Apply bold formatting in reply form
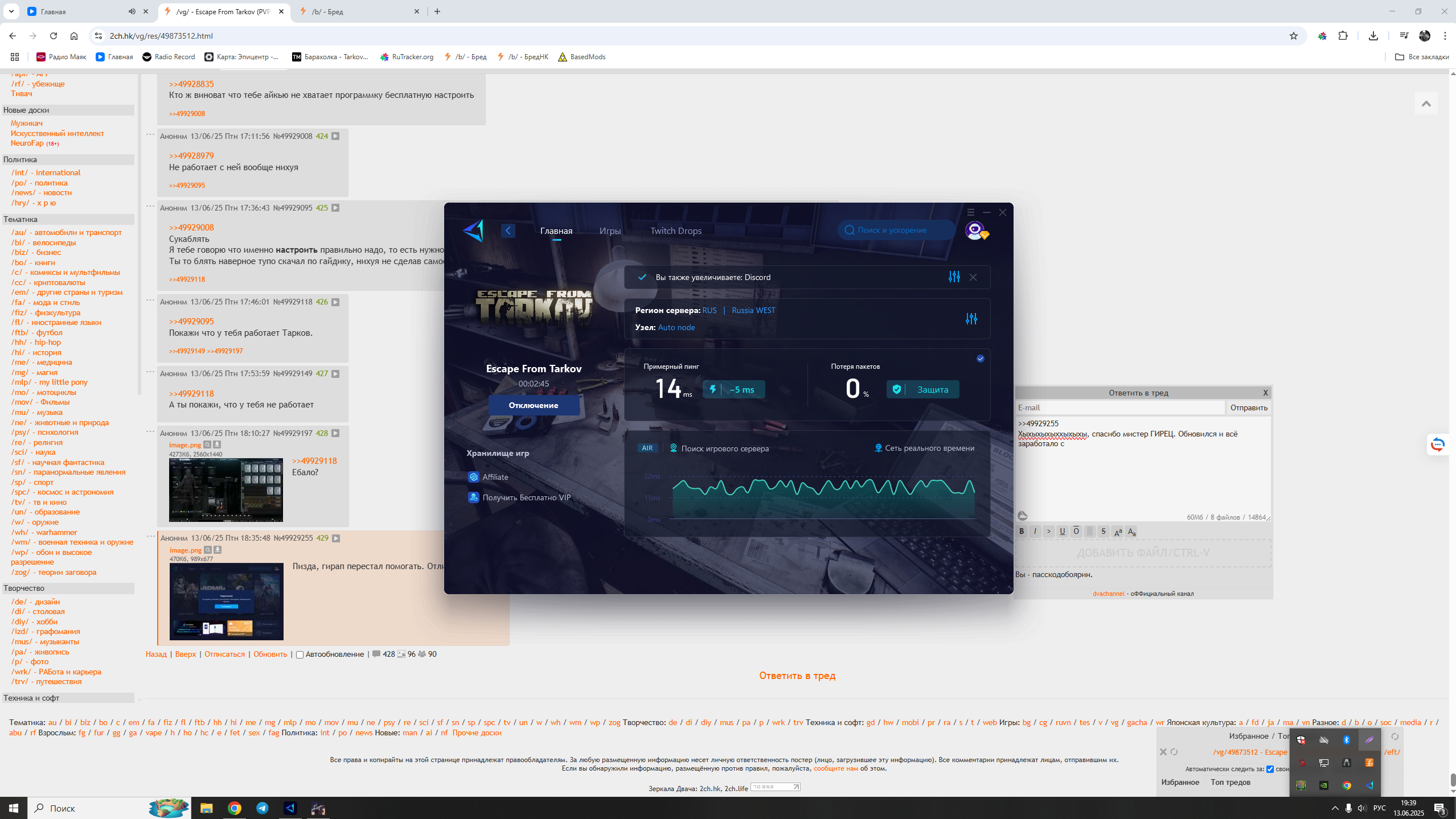The height and width of the screenshot is (819, 1456). [x=1022, y=531]
